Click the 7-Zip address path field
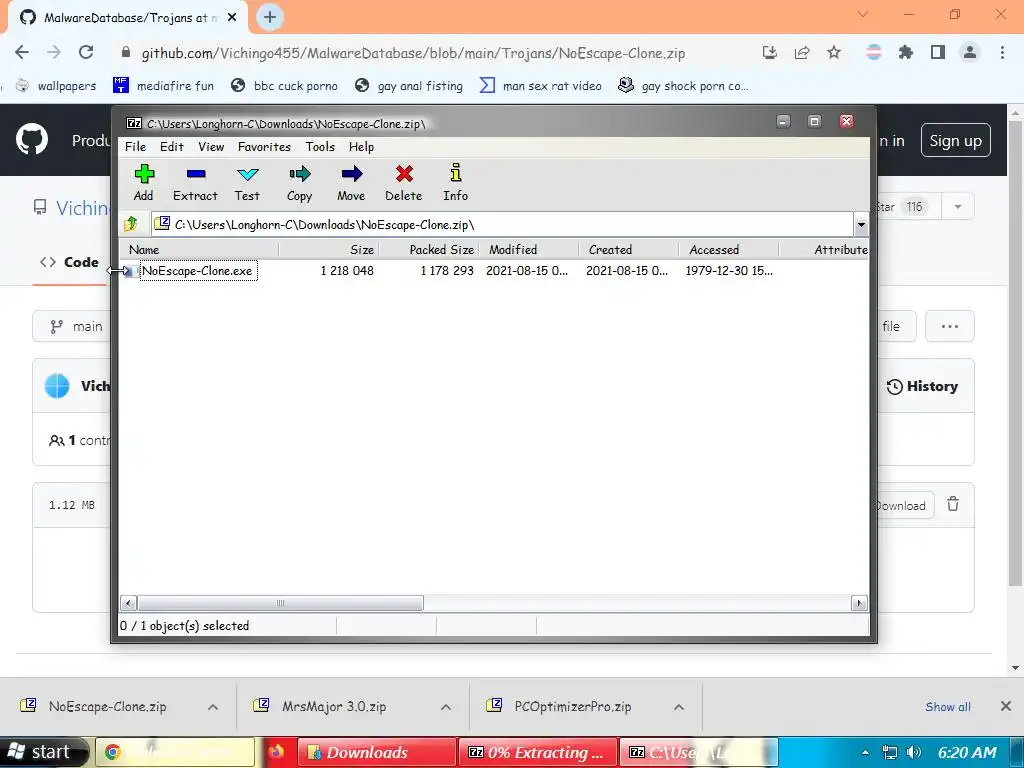1024x768 pixels. [502, 225]
